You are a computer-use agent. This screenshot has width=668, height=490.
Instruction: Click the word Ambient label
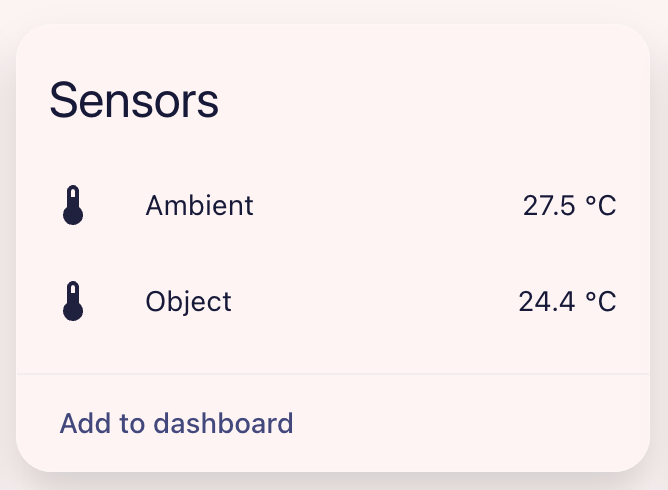coord(199,206)
